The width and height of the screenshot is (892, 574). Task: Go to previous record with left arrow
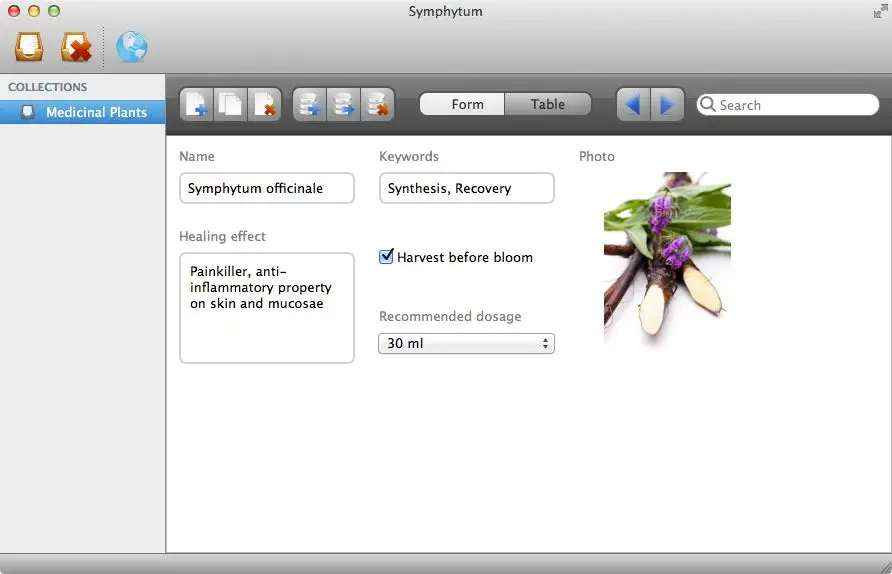(x=633, y=105)
